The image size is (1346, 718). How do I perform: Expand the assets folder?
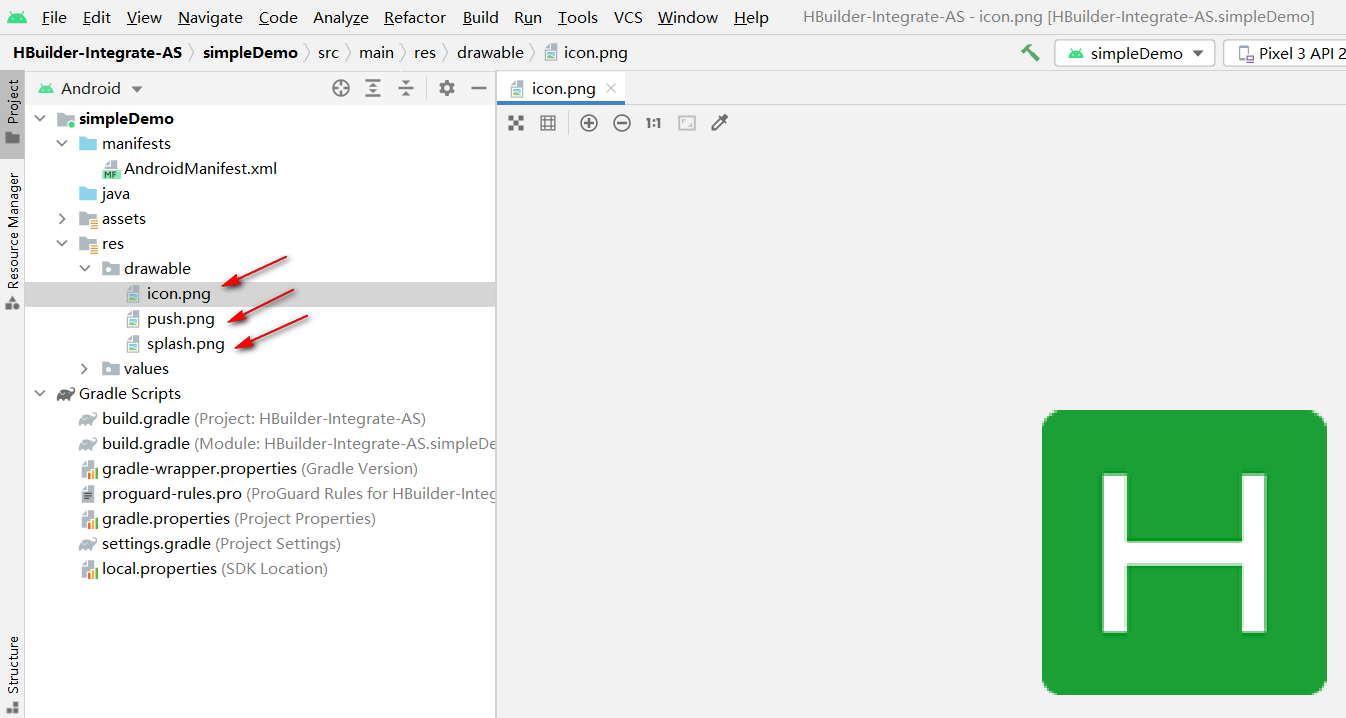pos(62,218)
